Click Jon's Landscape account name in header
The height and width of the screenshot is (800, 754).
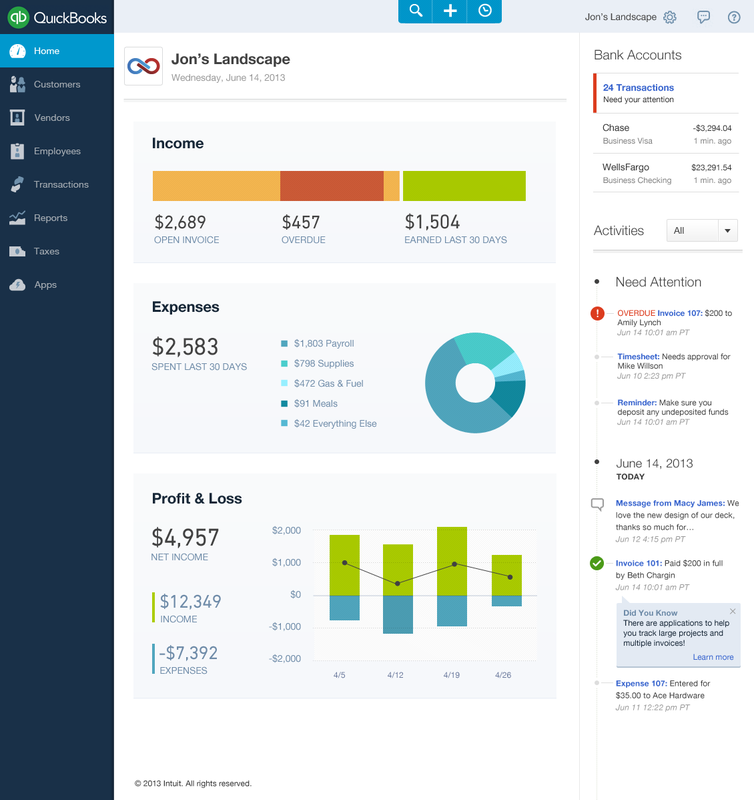point(620,17)
